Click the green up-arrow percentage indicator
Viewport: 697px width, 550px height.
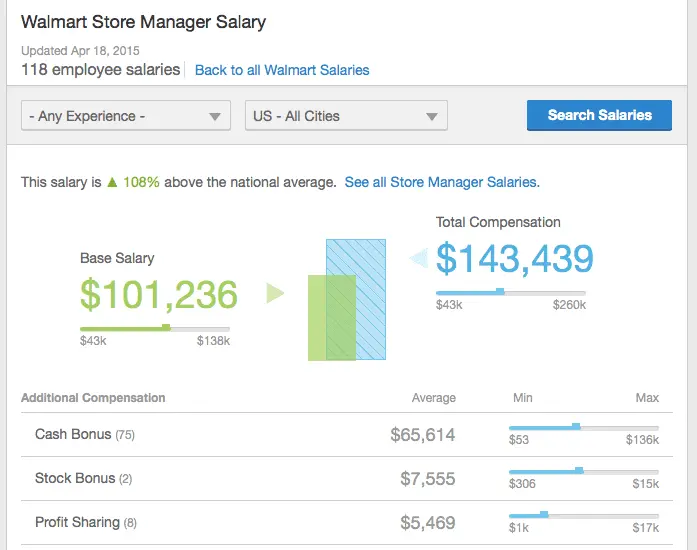click(133, 183)
